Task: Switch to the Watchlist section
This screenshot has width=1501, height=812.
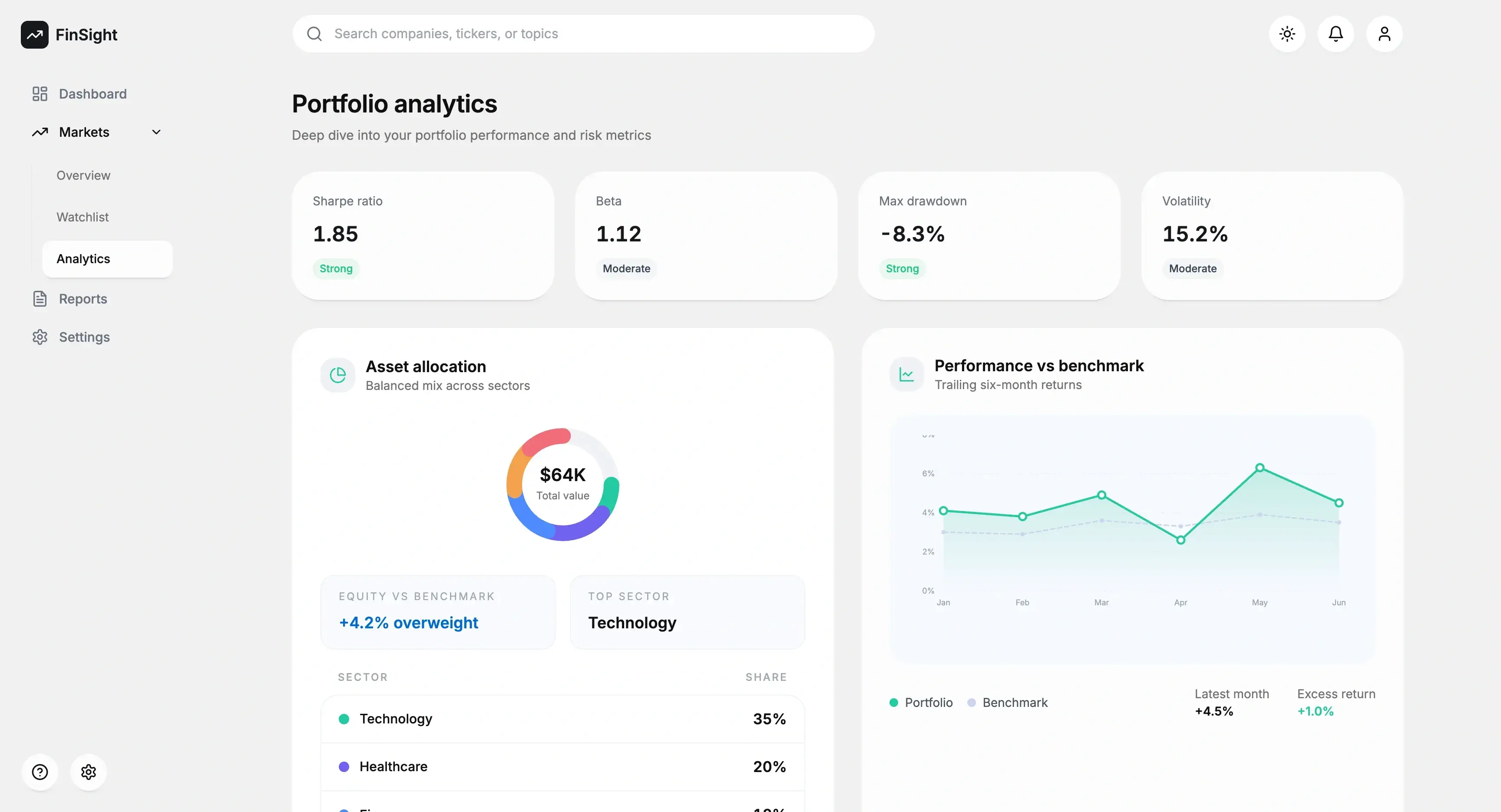Action: 83,217
